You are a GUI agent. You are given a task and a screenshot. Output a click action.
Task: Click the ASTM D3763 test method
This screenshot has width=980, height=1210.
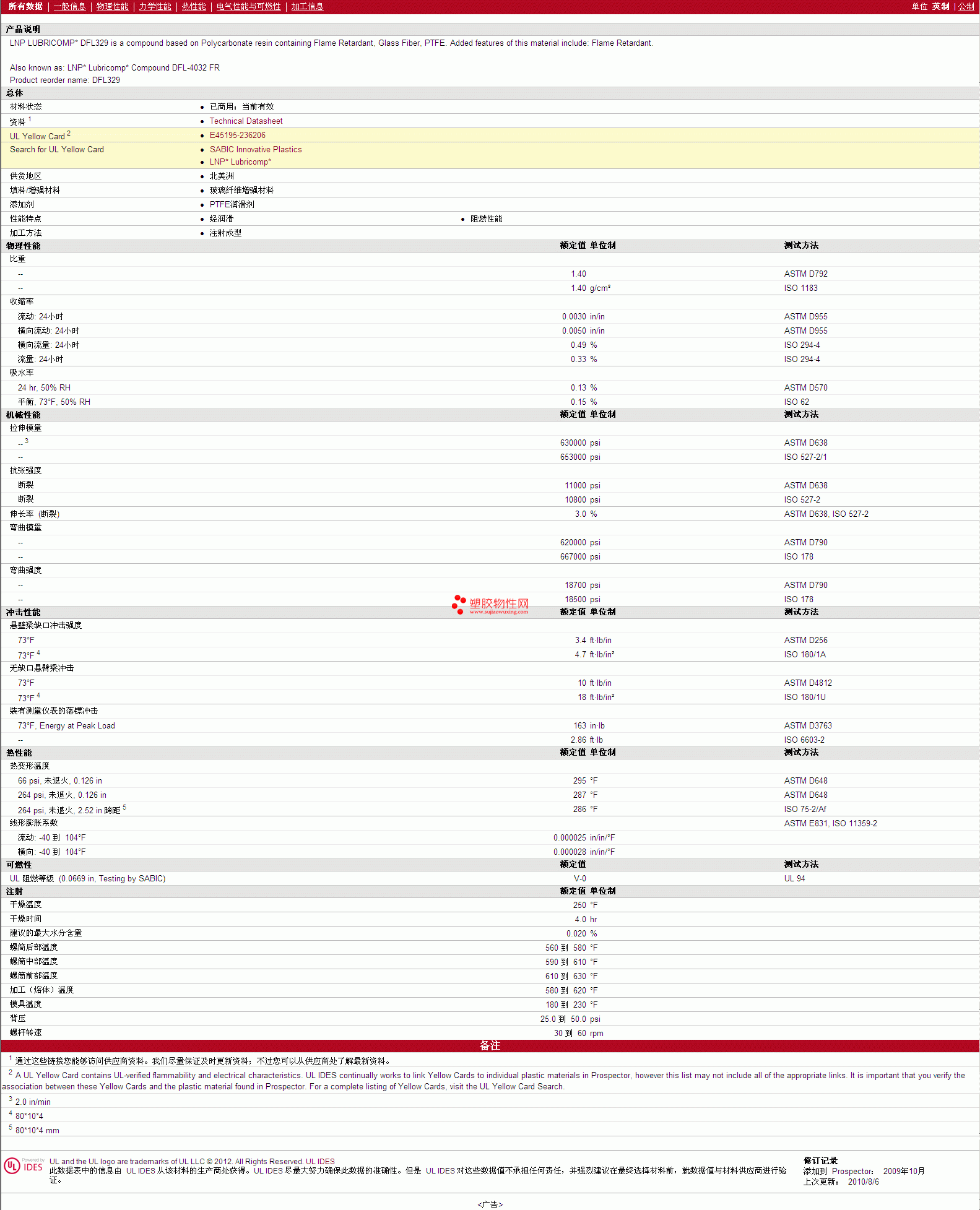[808, 726]
